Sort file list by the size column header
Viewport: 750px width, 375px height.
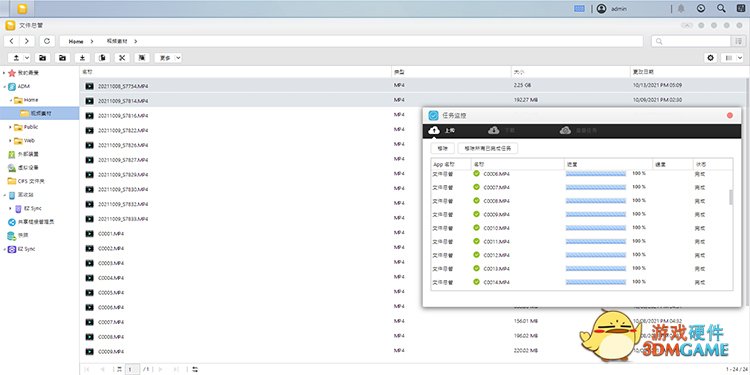(x=570, y=72)
